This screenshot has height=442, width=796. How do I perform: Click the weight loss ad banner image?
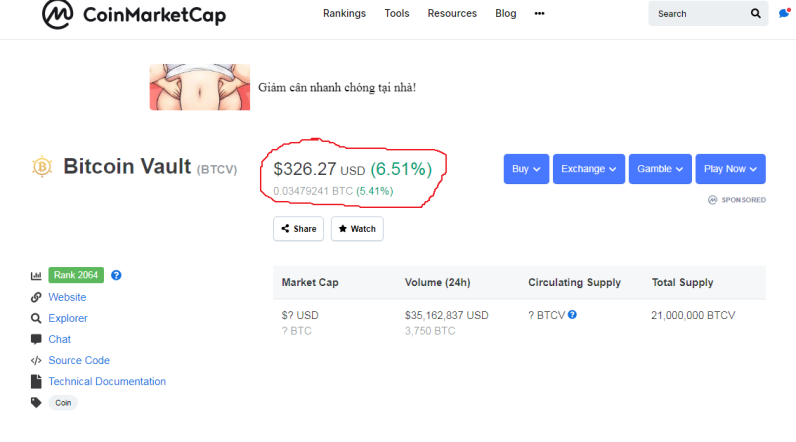coord(199,87)
